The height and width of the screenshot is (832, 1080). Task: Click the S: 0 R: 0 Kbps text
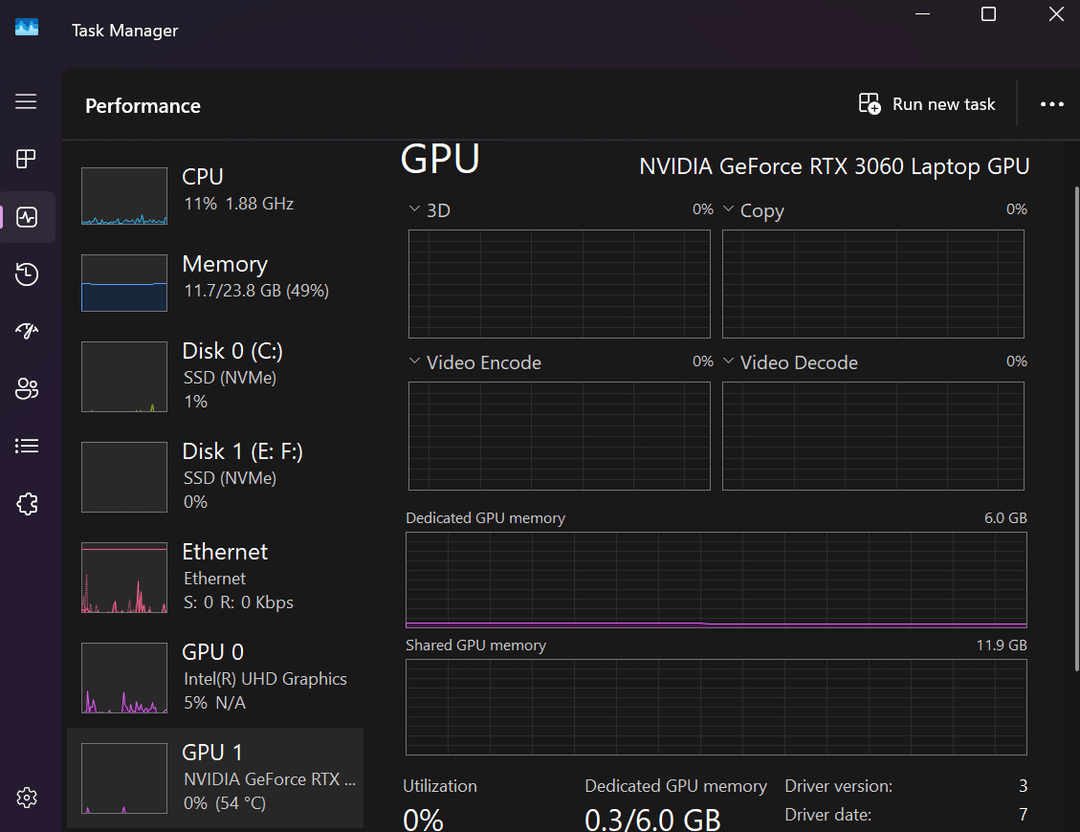(x=238, y=603)
